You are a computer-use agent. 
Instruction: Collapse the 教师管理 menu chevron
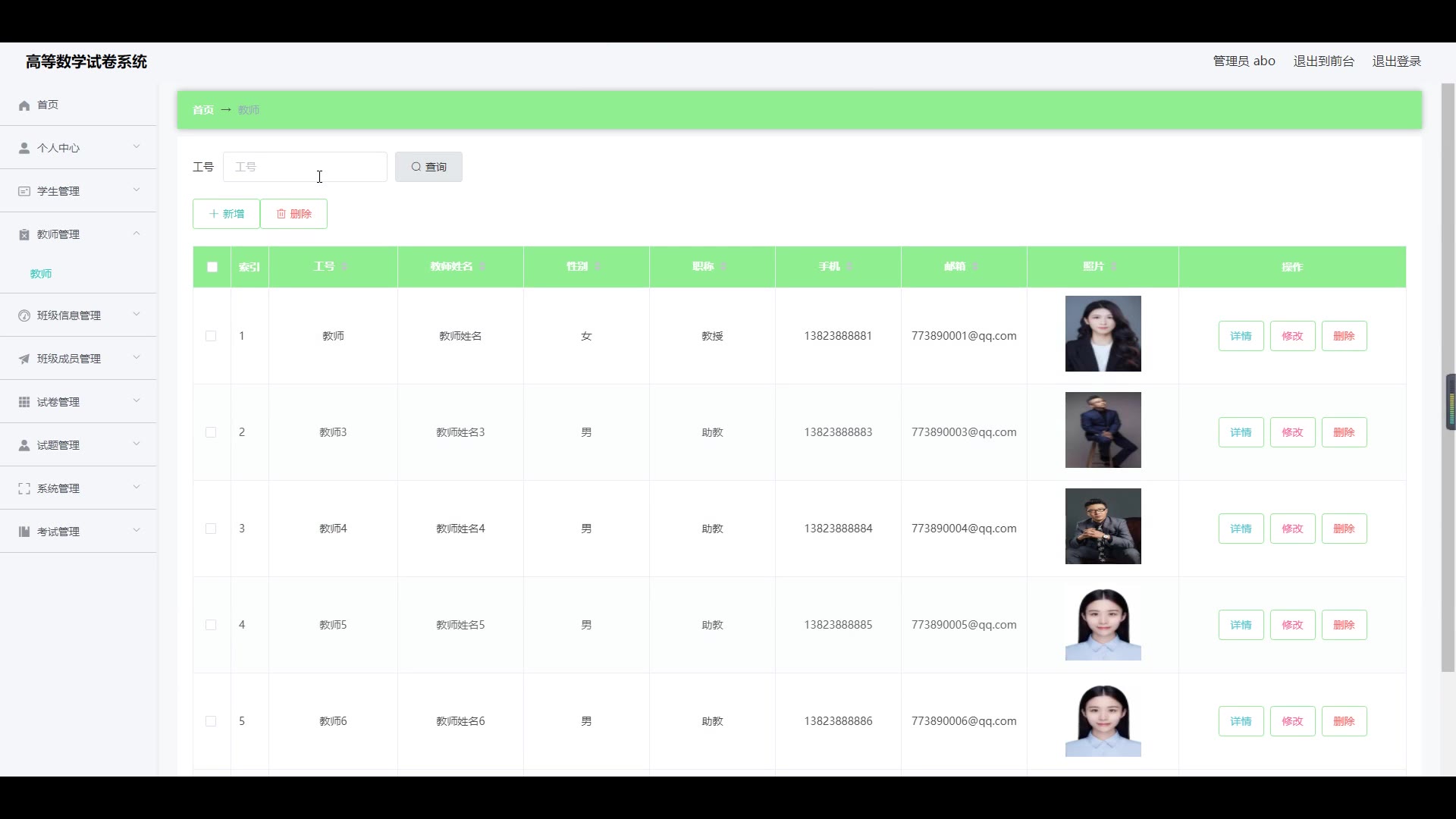point(136,234)
